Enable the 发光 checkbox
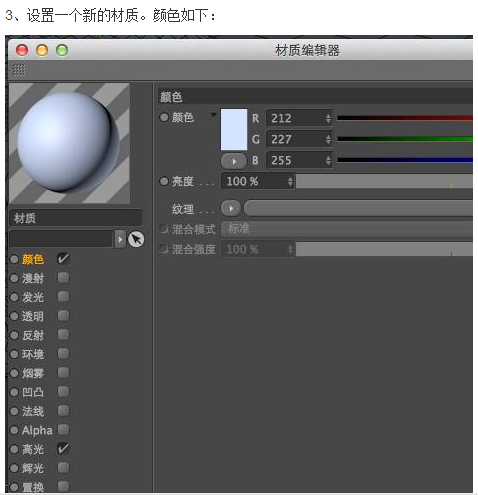Image resolution: width=478 pixels, height=495 pixels. tap(63, 297)
